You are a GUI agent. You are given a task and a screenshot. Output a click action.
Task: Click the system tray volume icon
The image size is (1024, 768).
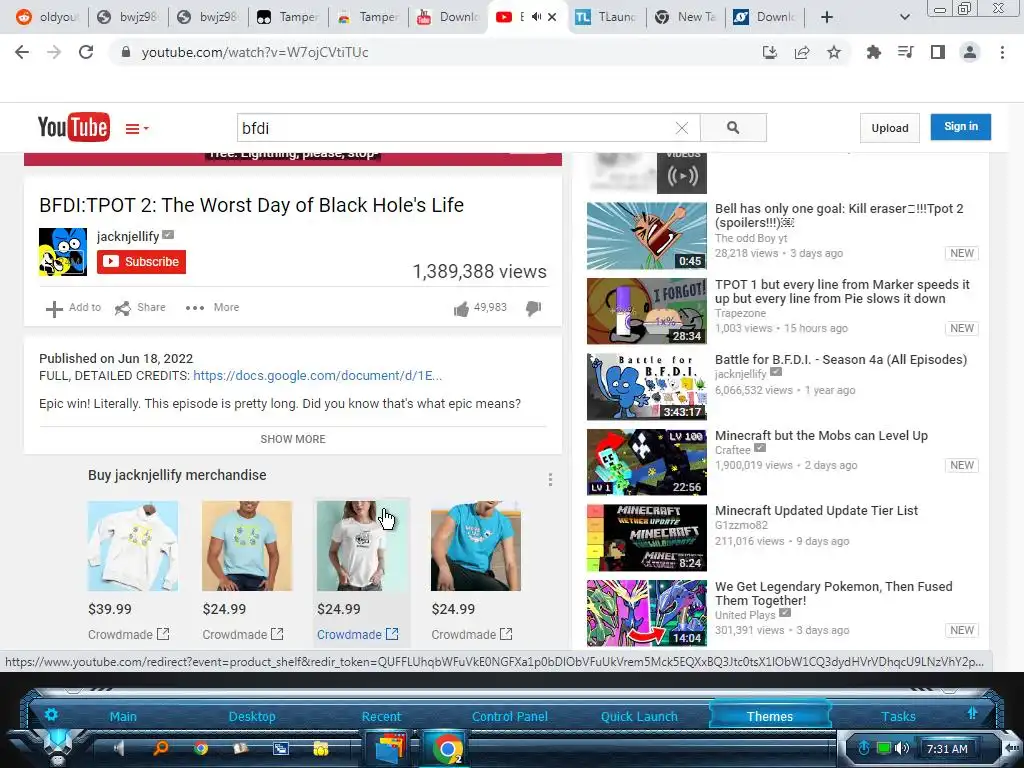click(x=902, y=748)
